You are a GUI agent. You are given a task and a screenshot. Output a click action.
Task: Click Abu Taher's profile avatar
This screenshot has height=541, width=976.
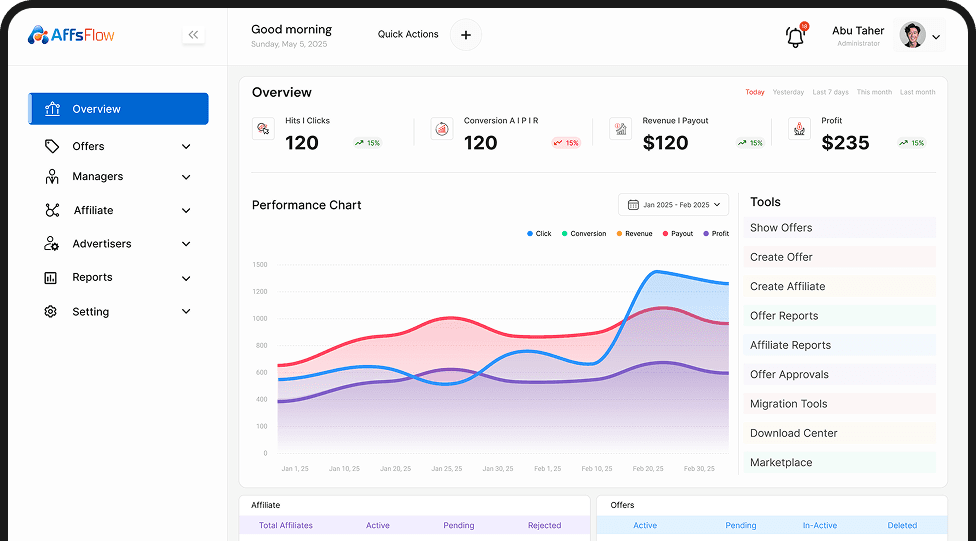(x=912, y=36)
